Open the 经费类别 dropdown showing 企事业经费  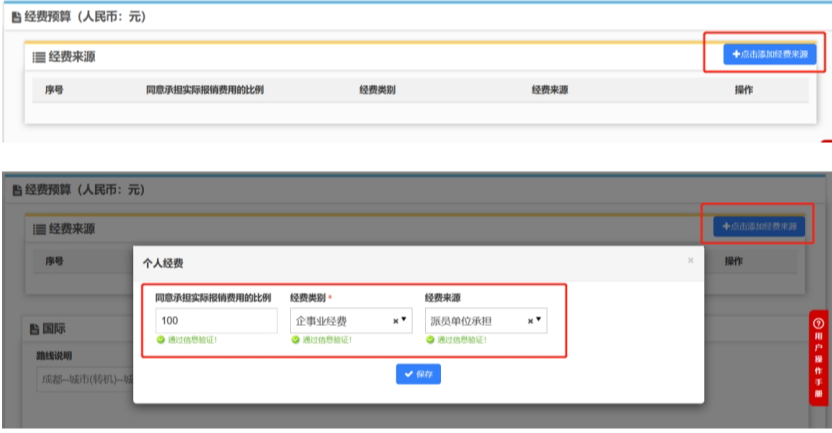[x=340, y=321]
